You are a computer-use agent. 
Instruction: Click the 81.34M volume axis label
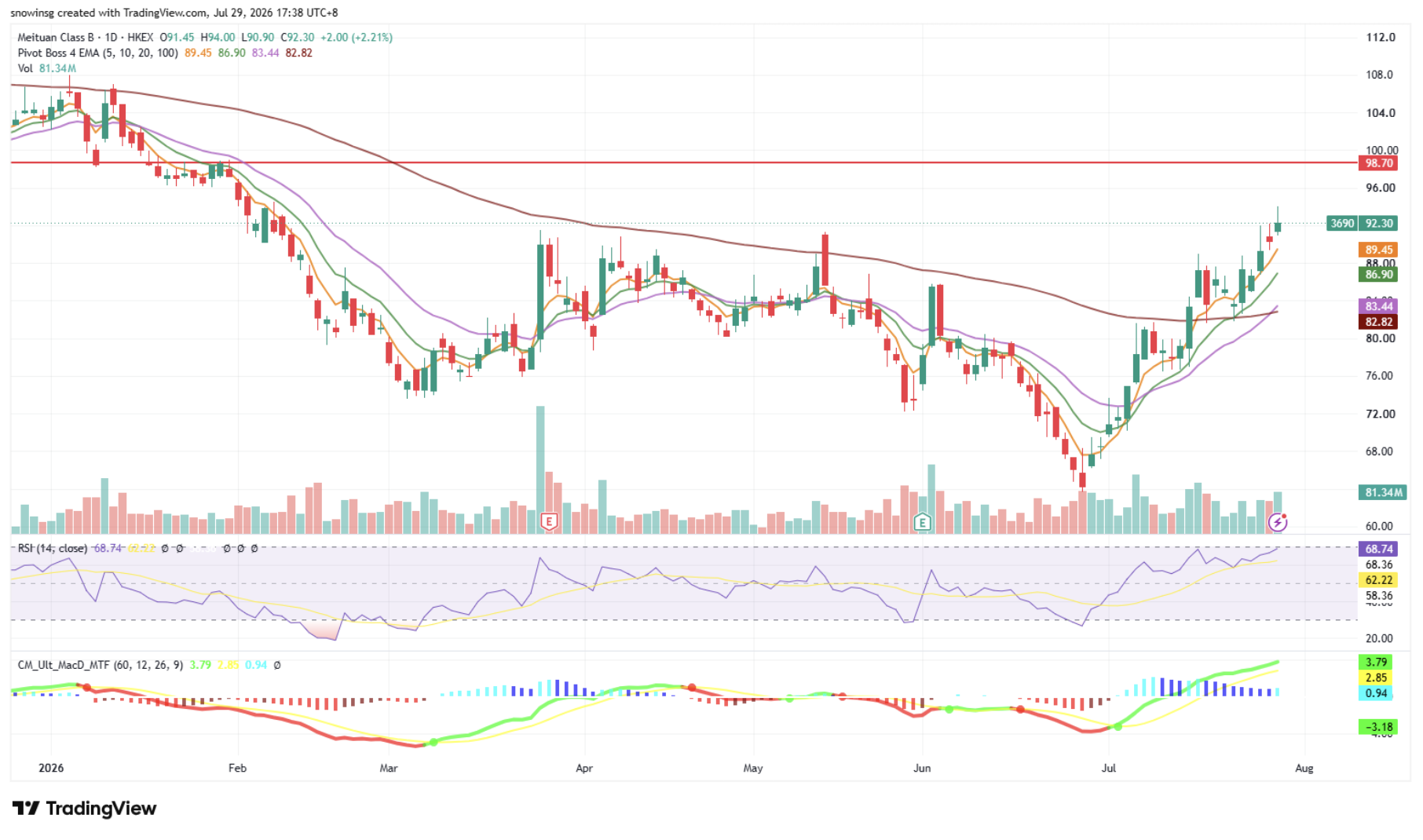coord(1383,492)
